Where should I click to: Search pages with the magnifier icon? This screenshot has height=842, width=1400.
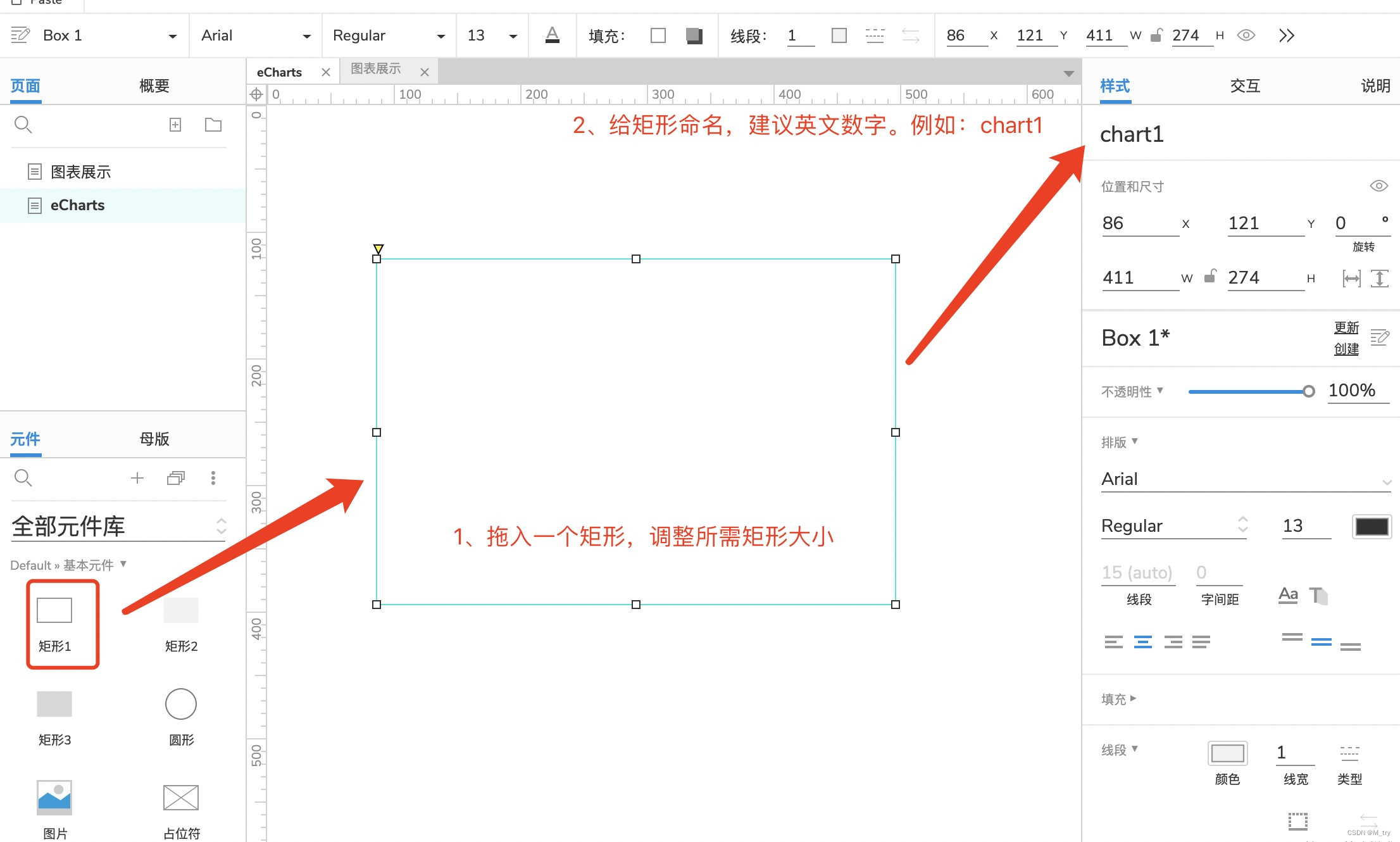coord(23,125)
